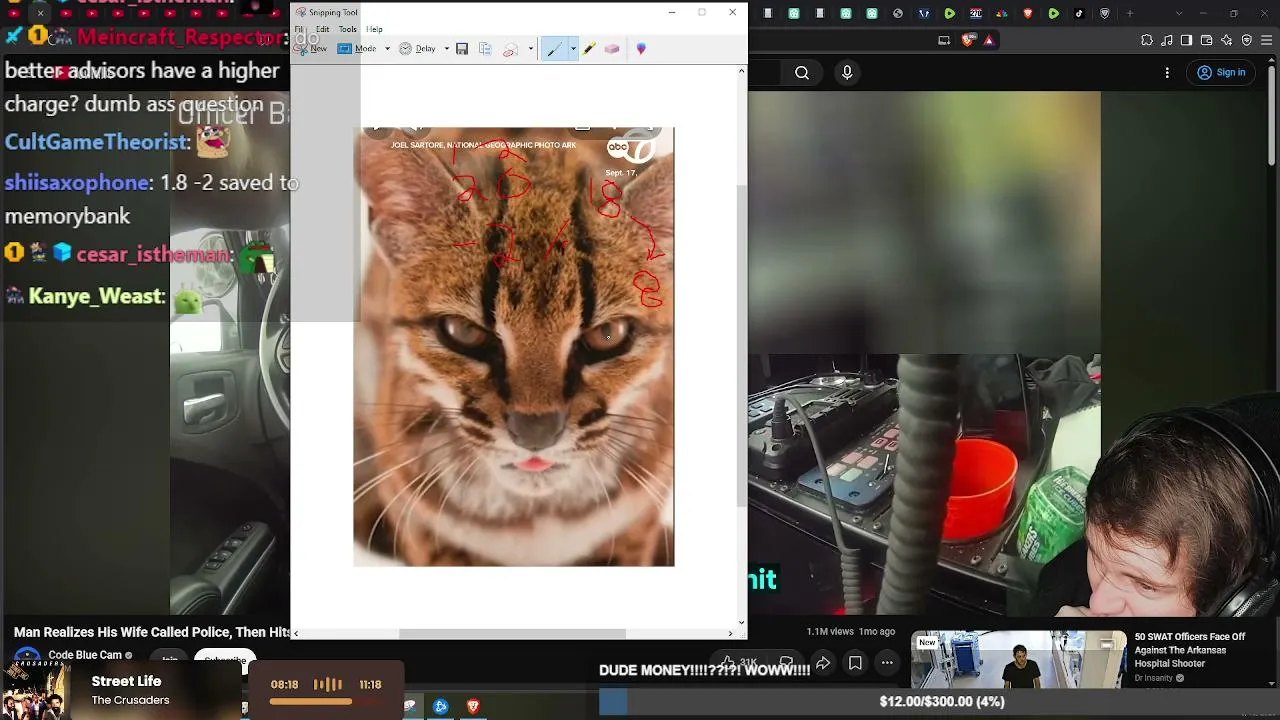Open the Brave Shields lion icon

click(x=968, y=40)
